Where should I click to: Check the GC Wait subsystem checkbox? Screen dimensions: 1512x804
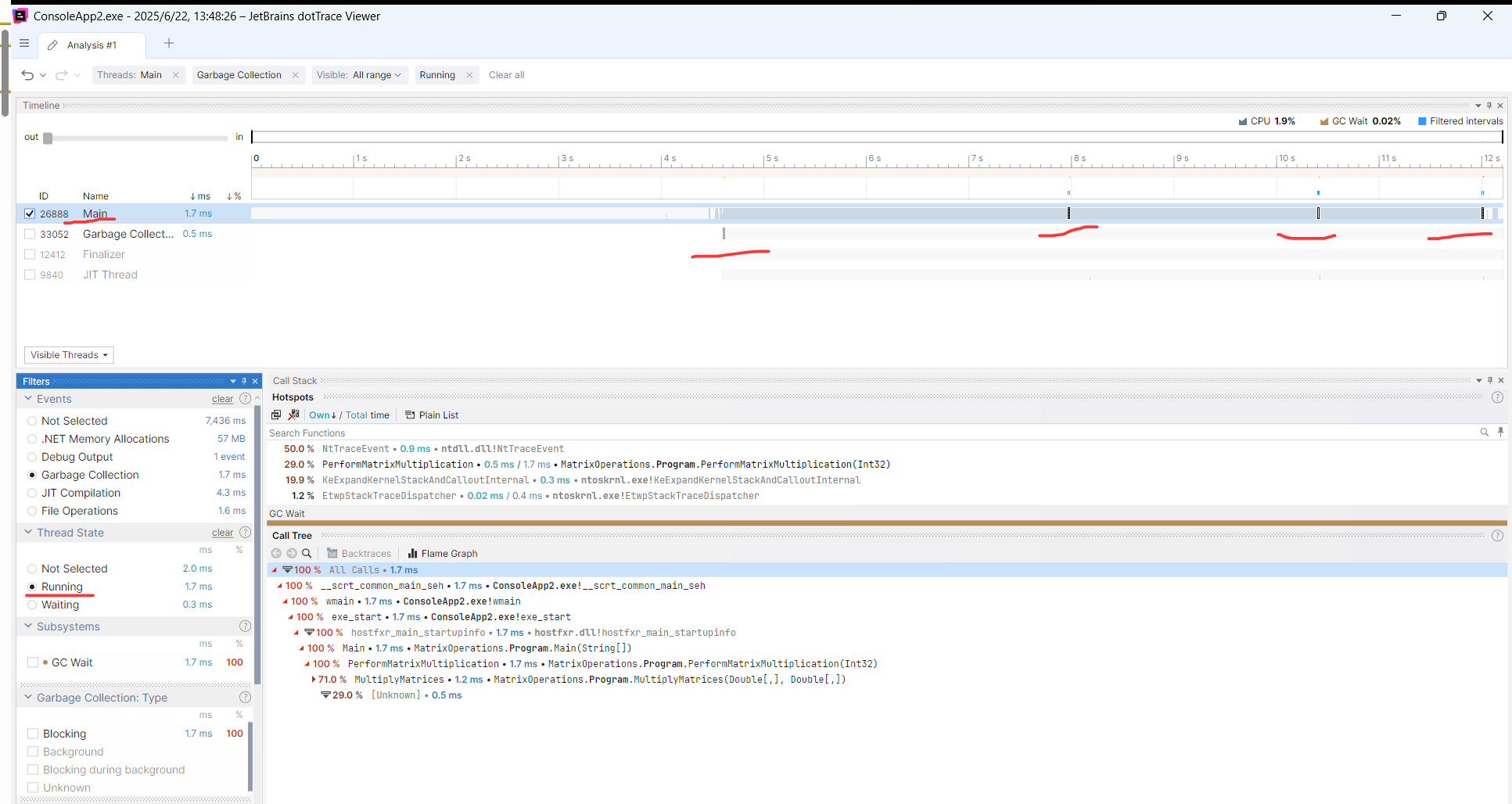click(33, 662)
